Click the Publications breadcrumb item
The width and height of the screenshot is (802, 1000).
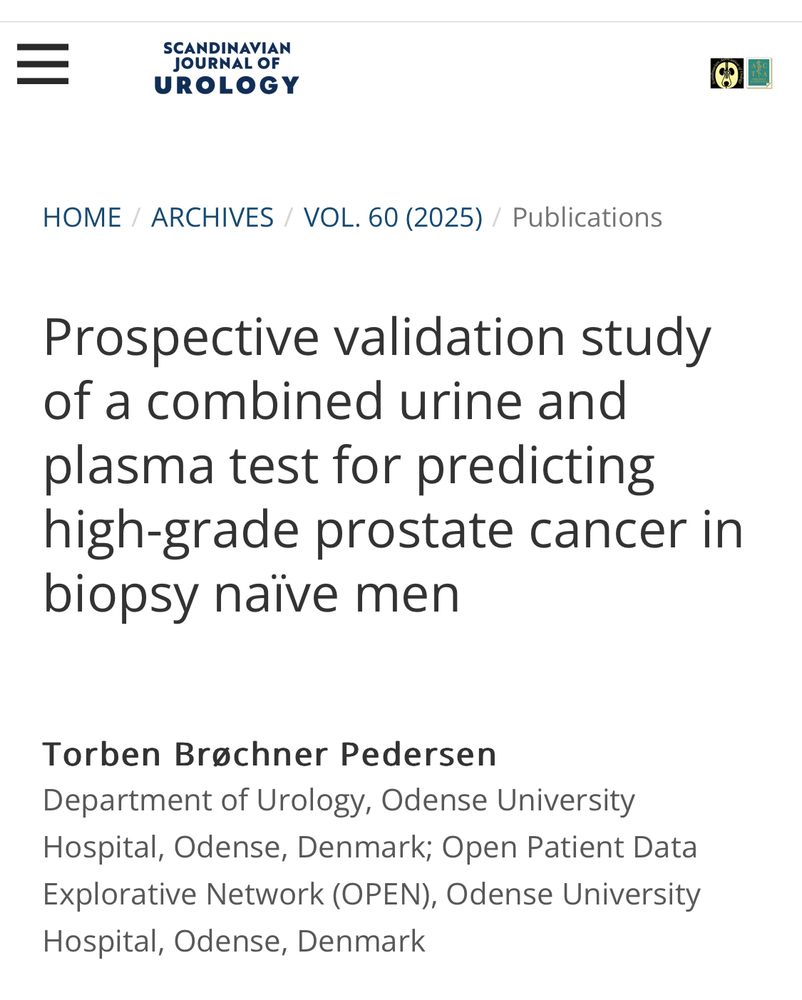tap(587, 217)
